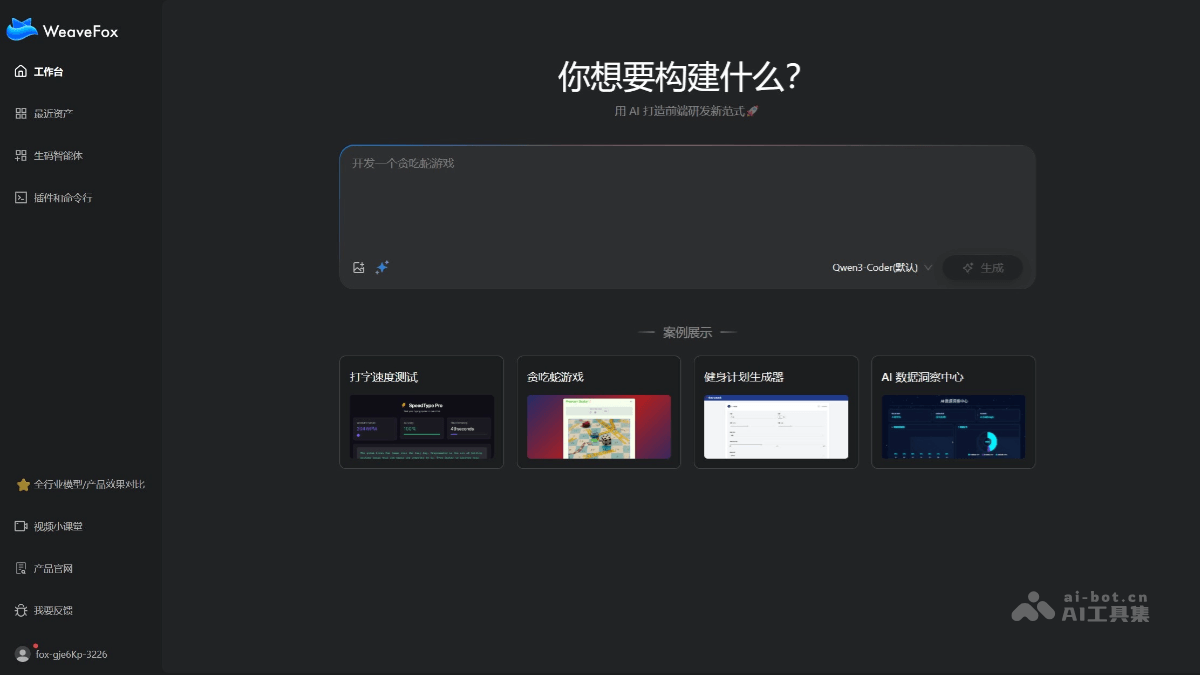1200x675 pixels.
Task: Open 最近资产 grid icon in sidebar
Action: click(x=21, y=113)
